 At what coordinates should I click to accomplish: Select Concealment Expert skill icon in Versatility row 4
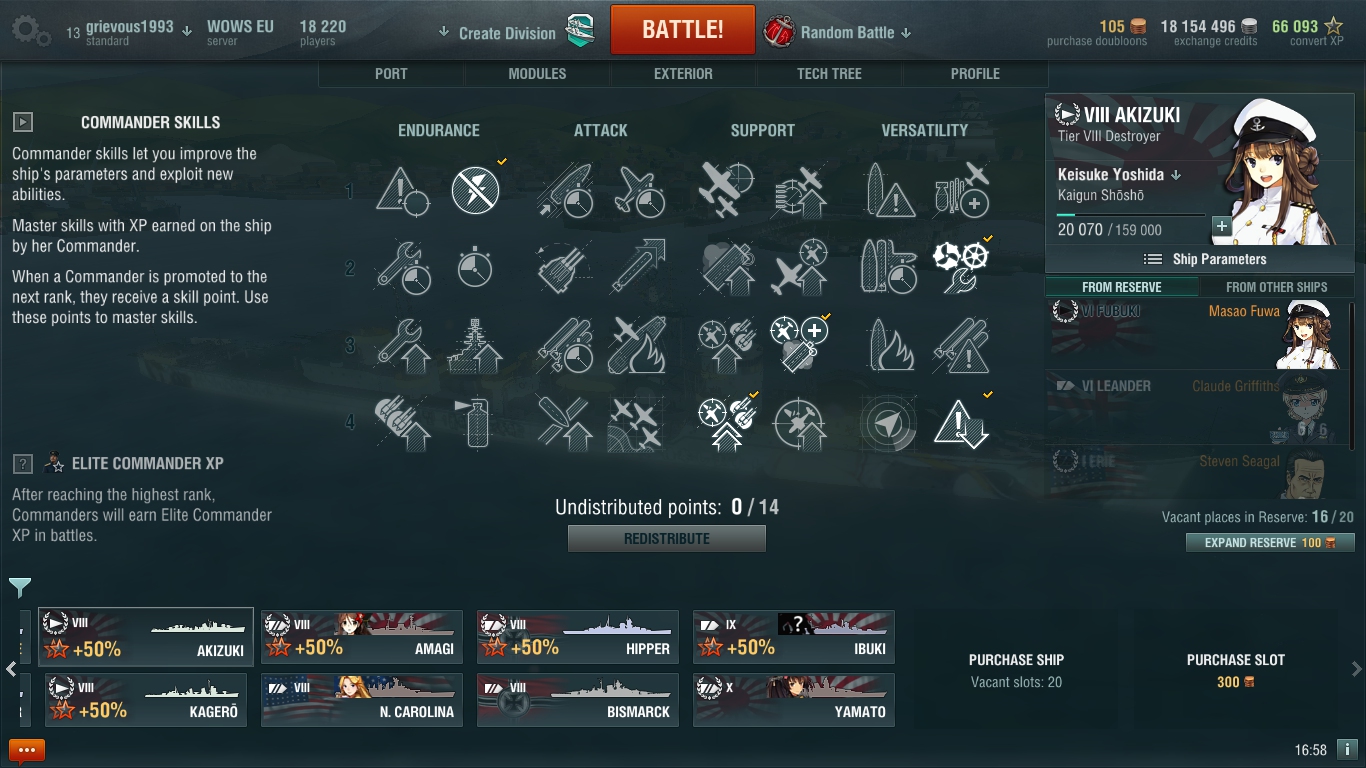point(961,422)
